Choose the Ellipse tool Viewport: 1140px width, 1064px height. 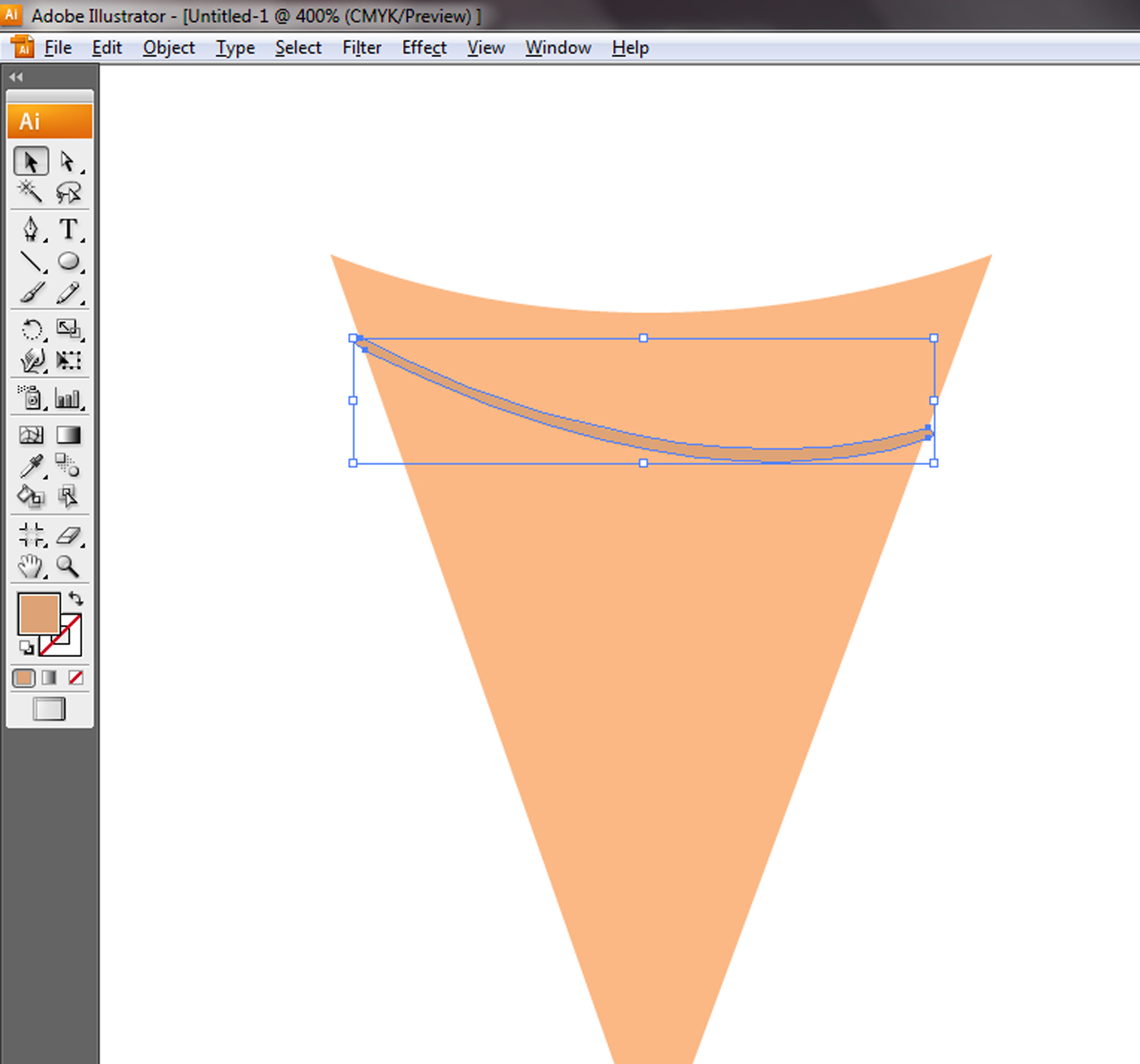click(x=68, y=261)
